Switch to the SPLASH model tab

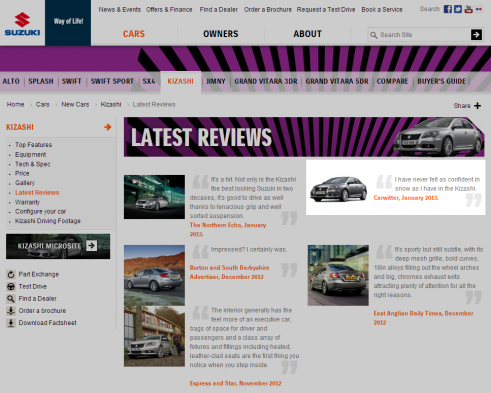click(x=41, y=81)
